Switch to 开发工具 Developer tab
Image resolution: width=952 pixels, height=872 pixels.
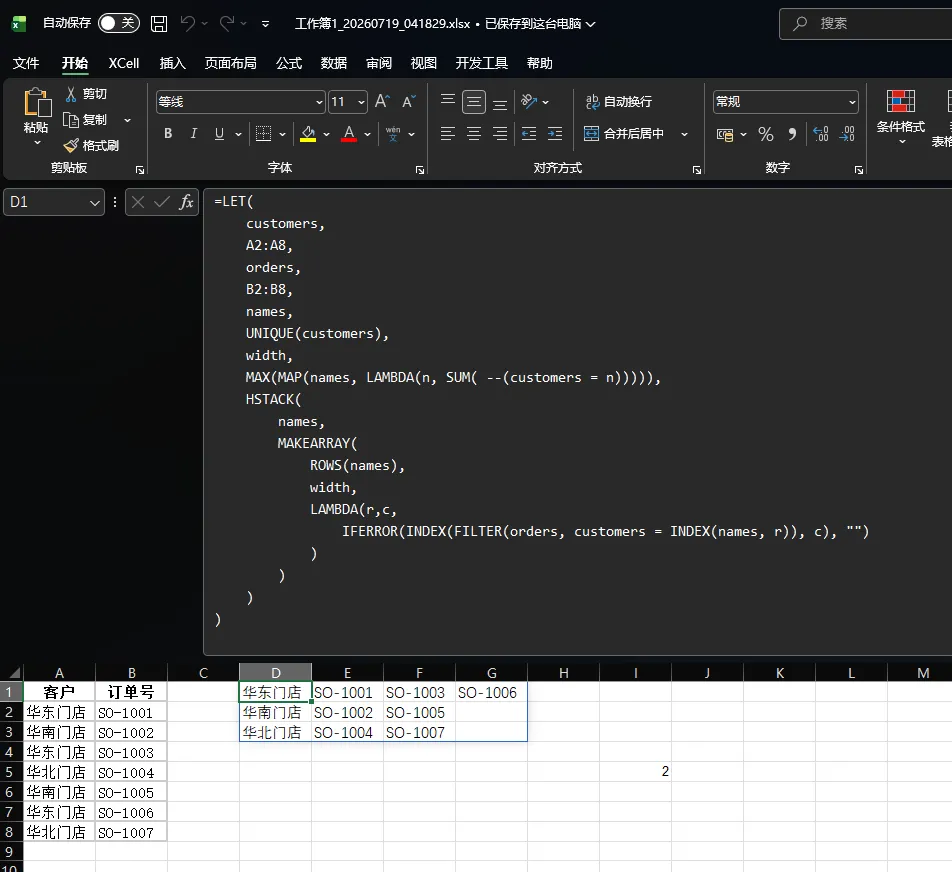click(481, 63)
